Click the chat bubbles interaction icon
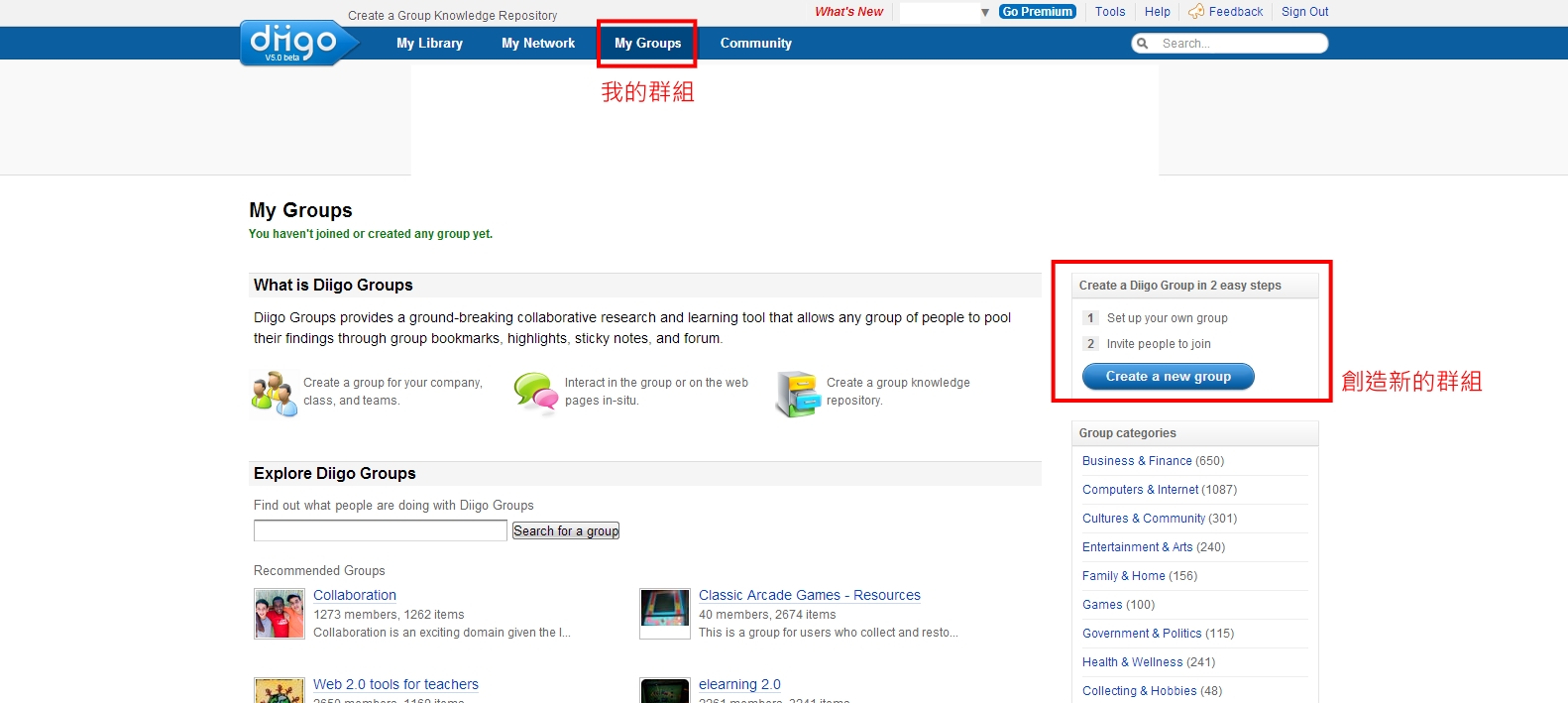The image size is (1568, 703). 536,393
